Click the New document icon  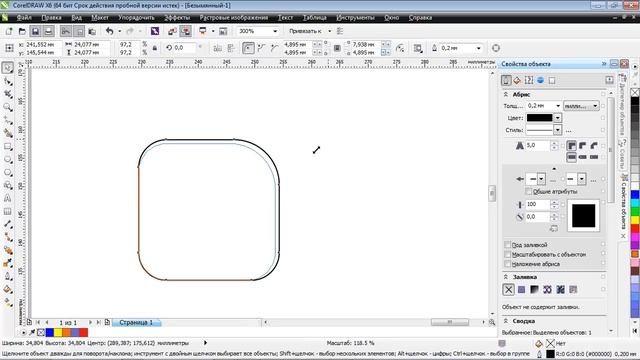pos(9,31)
